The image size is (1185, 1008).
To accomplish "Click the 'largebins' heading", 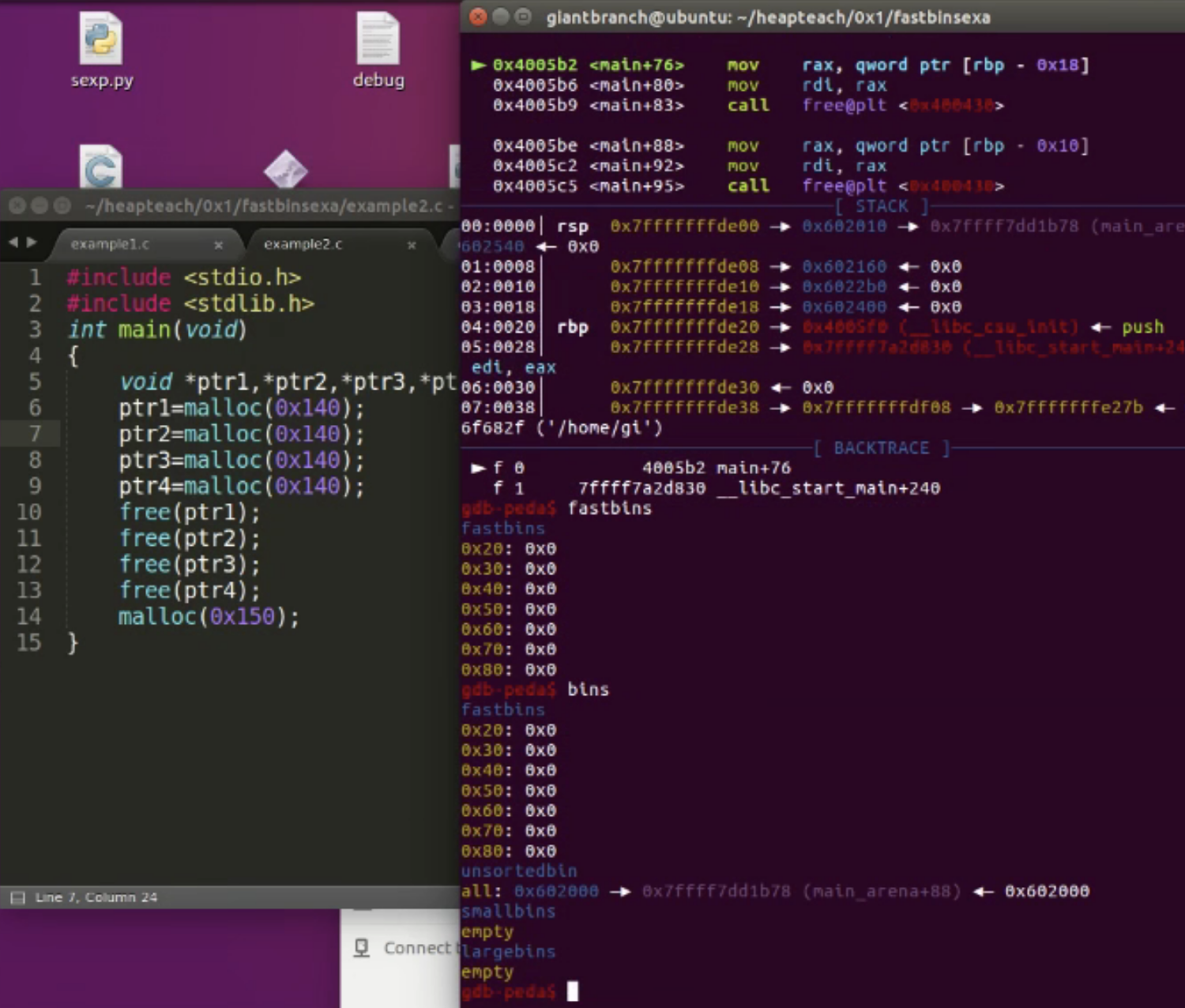I will [508, 952].
